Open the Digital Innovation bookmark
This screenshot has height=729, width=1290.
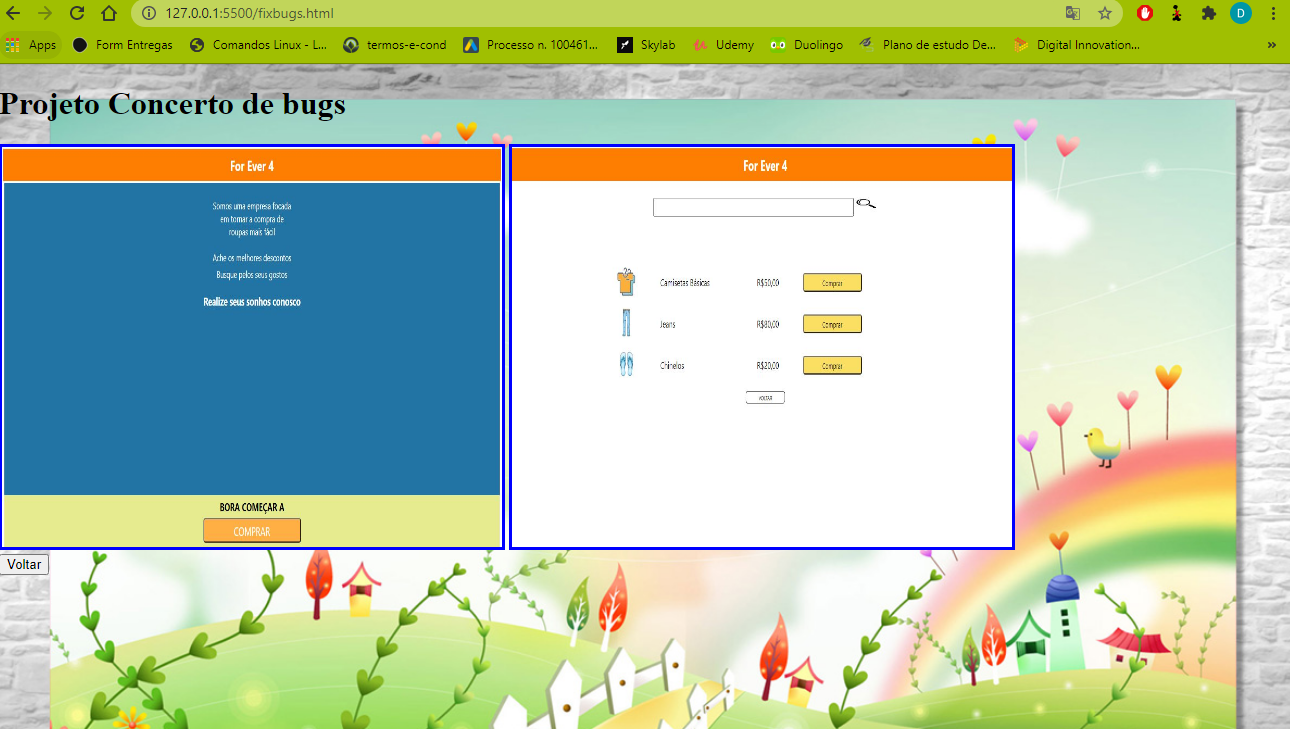point(1076,45)
